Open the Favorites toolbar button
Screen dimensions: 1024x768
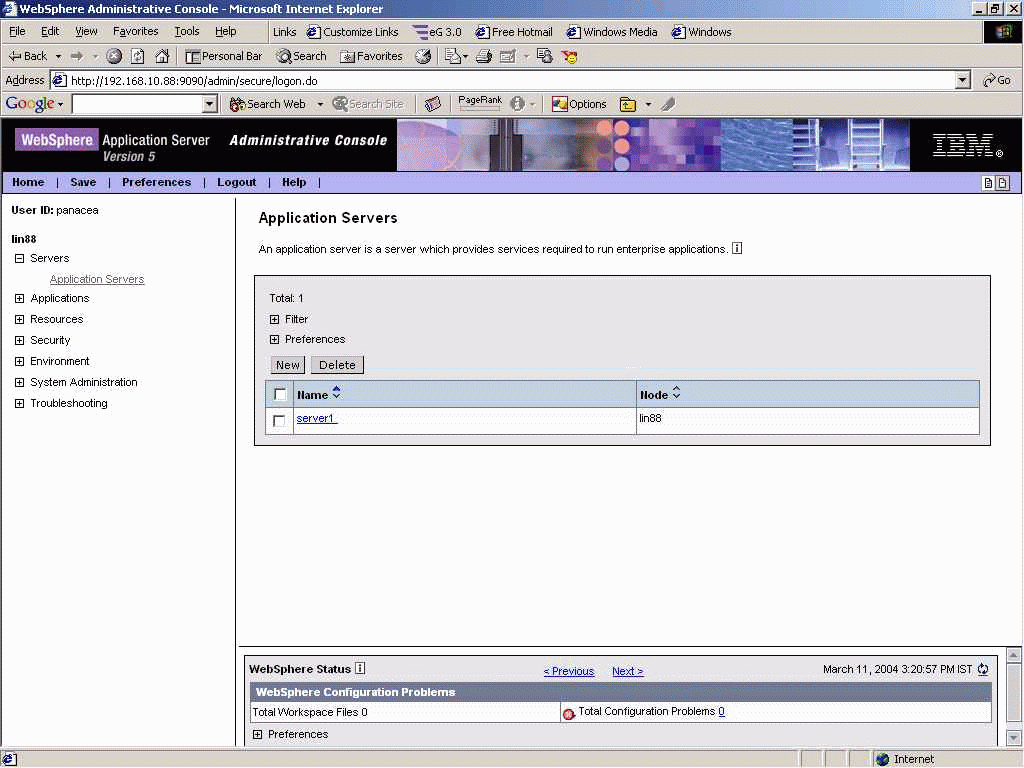click(x=372, y=56)
